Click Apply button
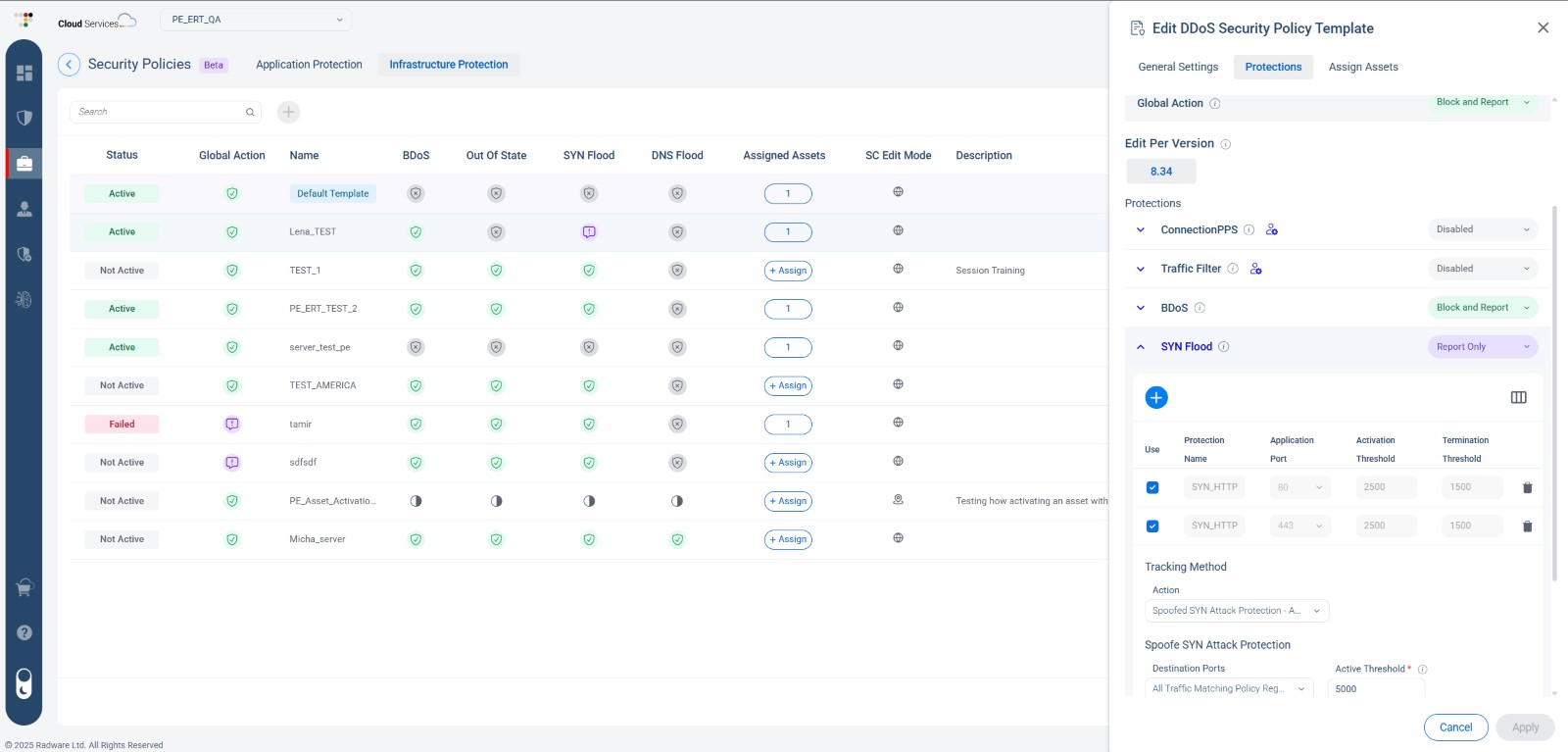The image size is (1568, 752). click(x=1526, y=727)
